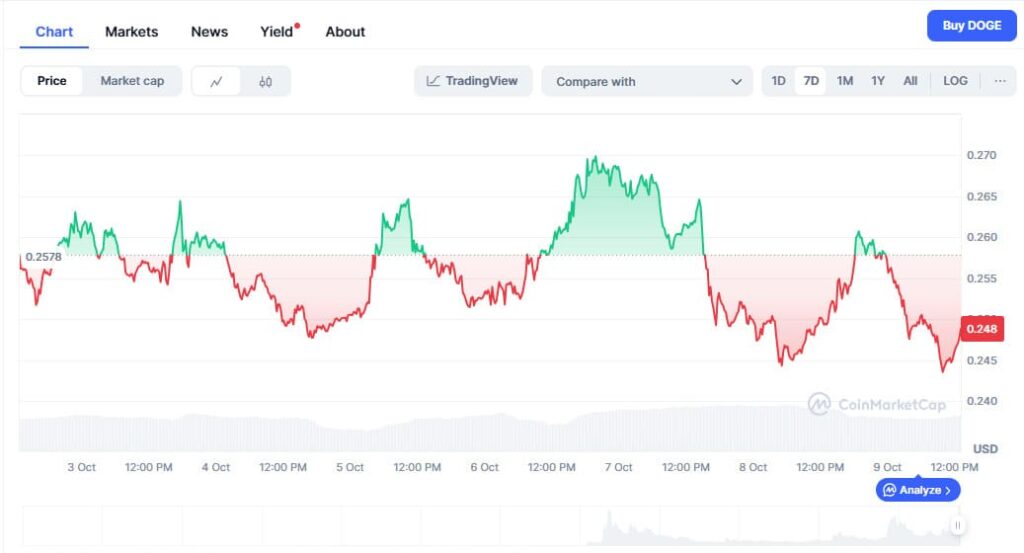Enable LOG scale on chart

(955, 81)
